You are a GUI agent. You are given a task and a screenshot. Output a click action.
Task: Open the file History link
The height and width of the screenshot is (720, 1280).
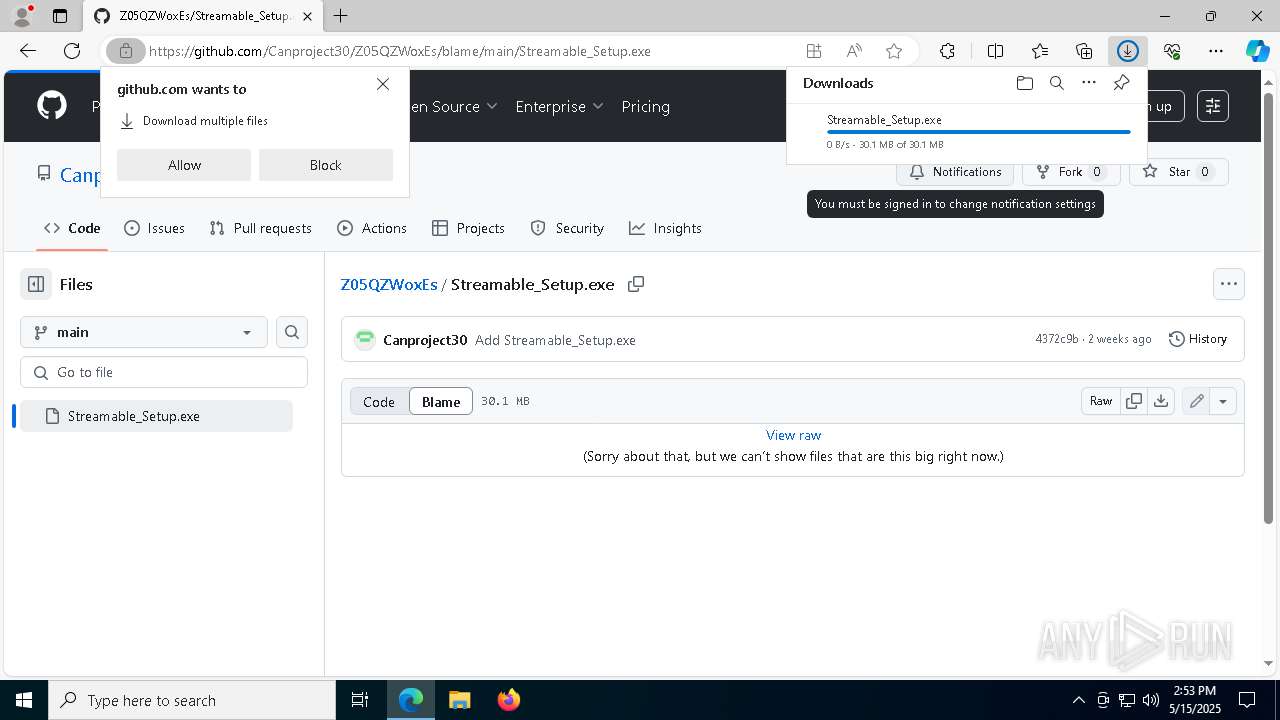tap(1197, 339)
